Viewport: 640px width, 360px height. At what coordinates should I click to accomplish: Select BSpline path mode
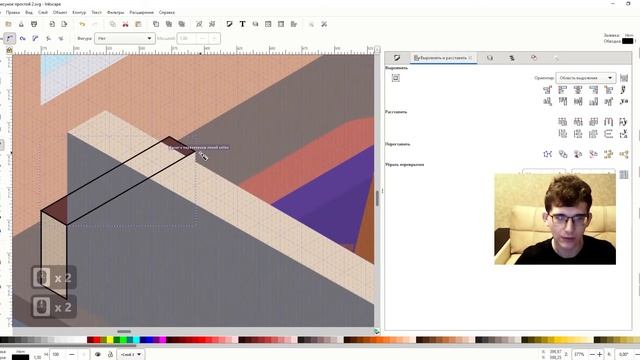[x=35, y=38]
